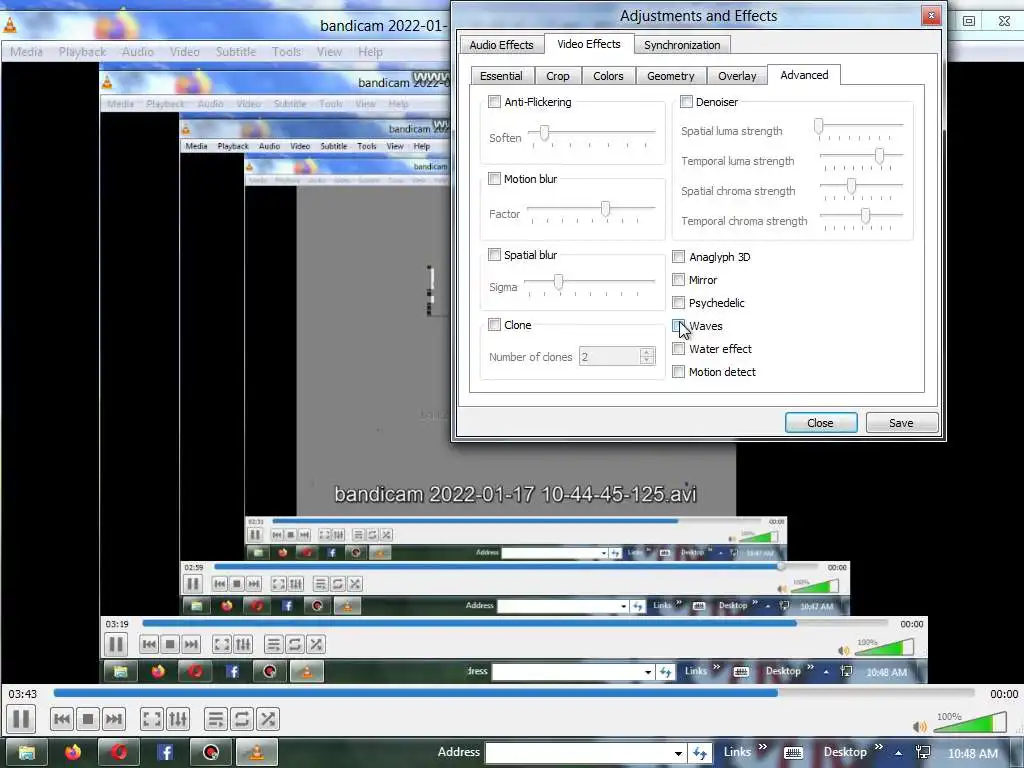
Task: Open the Geometry sub-tab
Action: pyautogui.click(x=671, y=76)
